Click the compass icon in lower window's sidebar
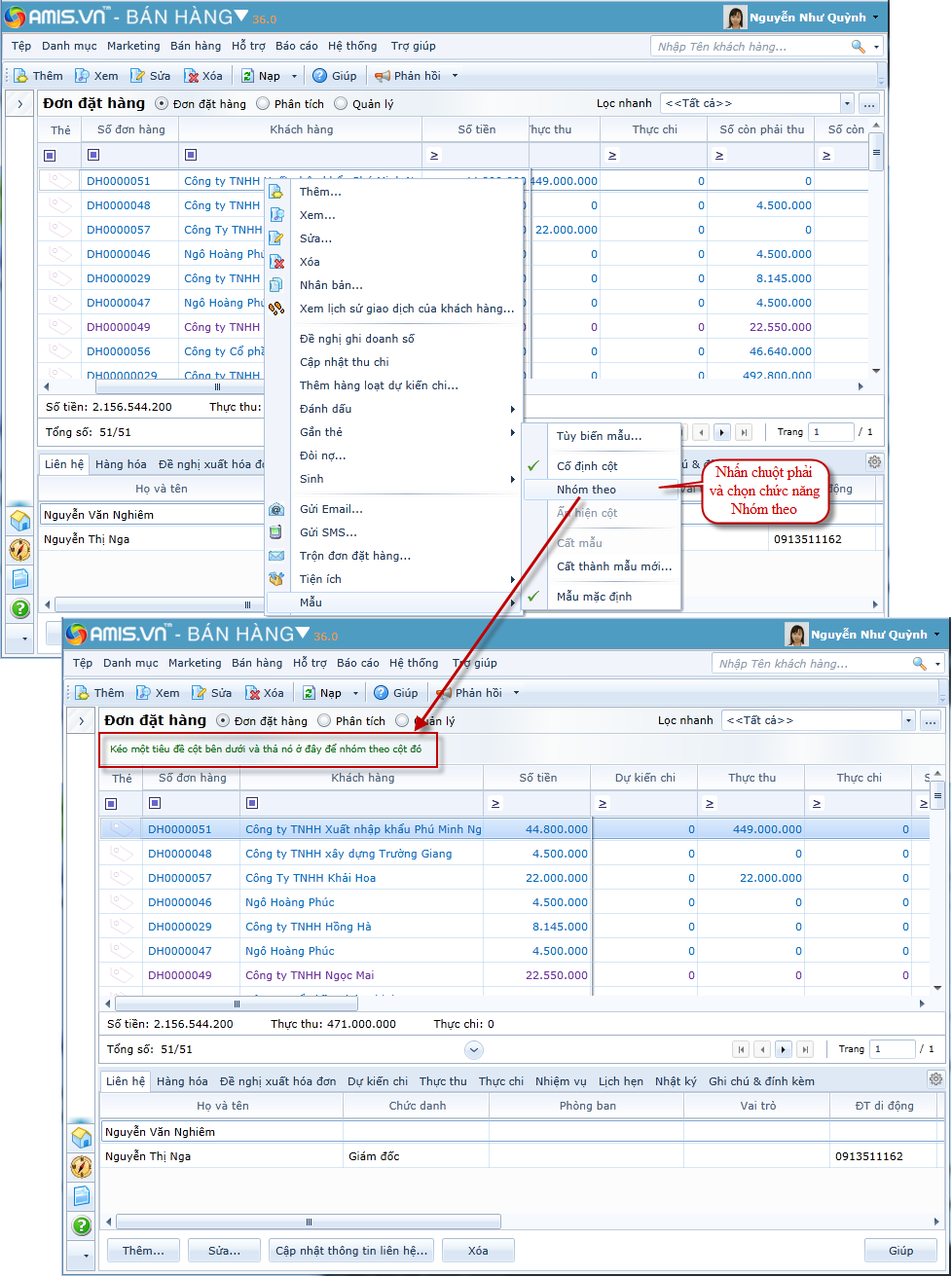952x1277 pixels. [82, 1167]
